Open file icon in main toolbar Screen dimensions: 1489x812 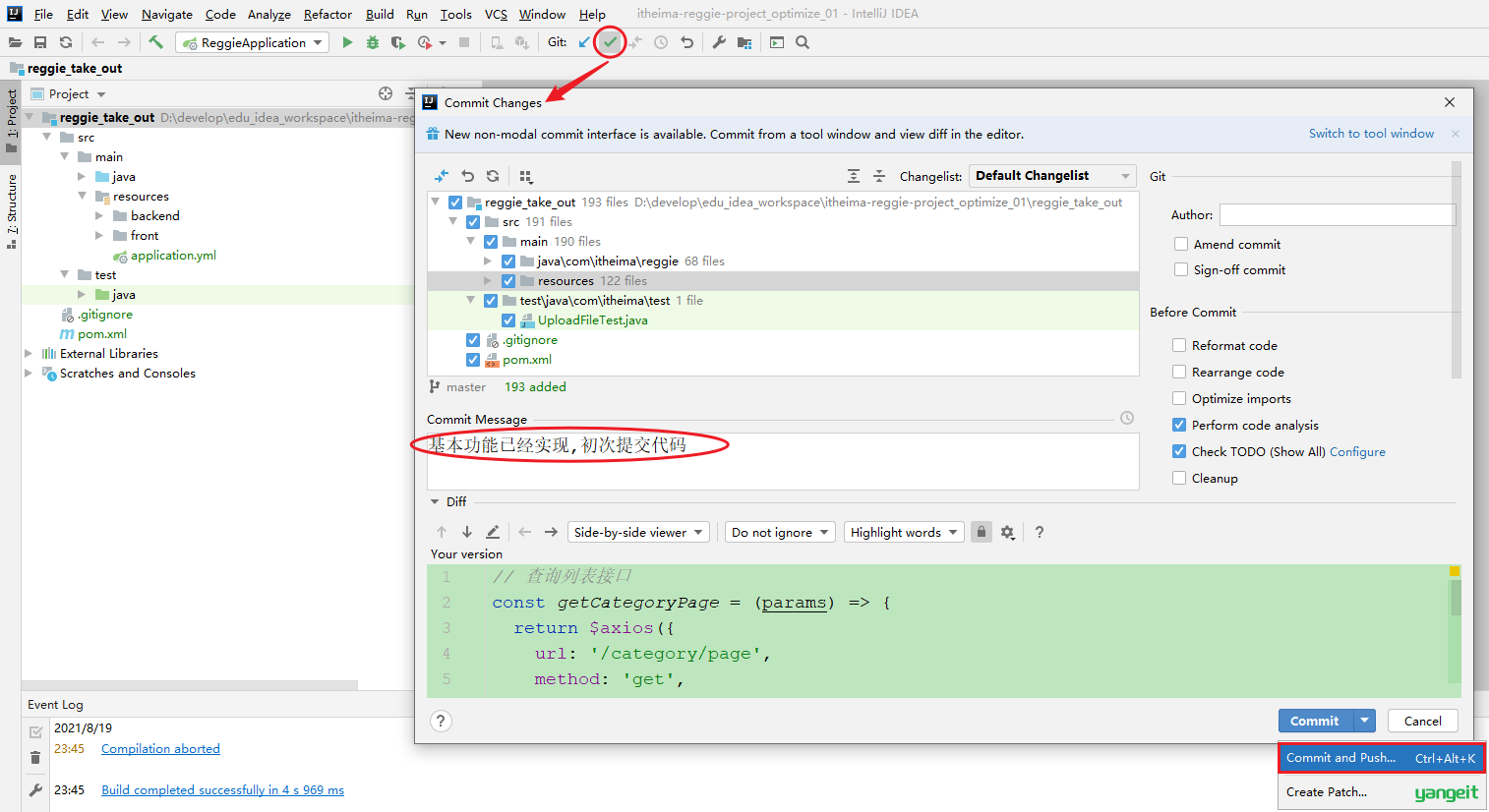15,42
